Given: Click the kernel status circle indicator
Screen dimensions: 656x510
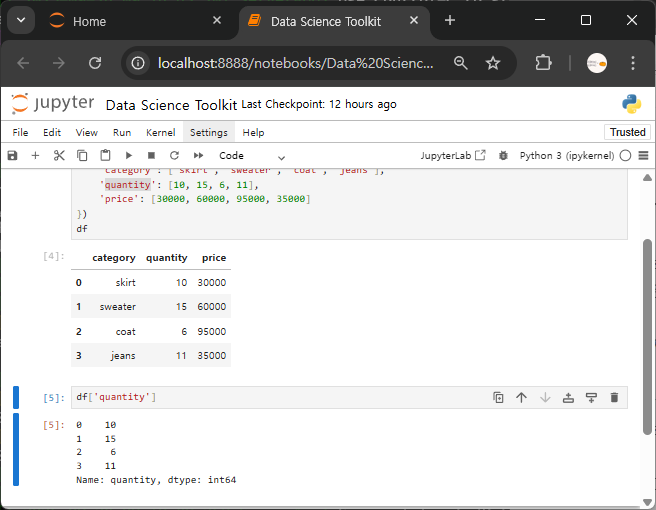Looking at the screenshot, I should (x=625, y=156).
